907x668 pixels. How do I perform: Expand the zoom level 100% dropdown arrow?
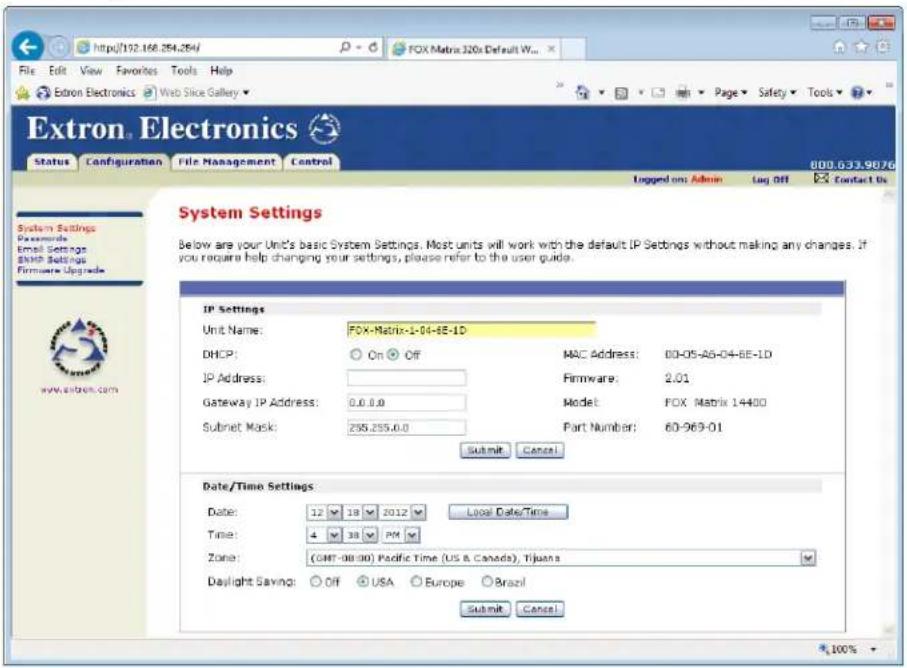coord(873,649)
